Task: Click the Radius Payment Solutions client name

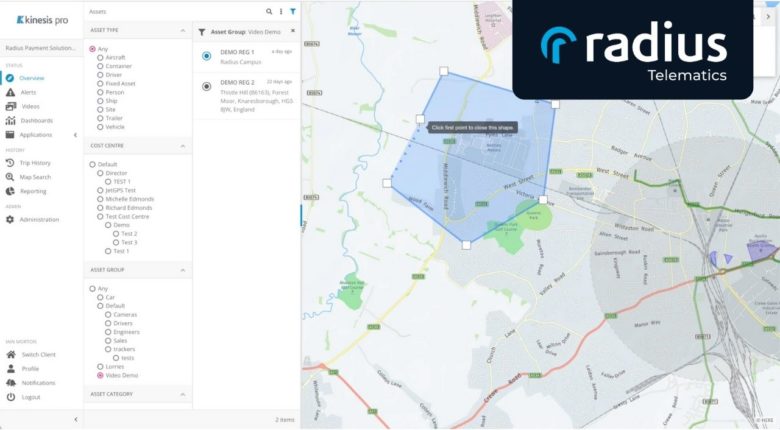Action: pos(41,48)
